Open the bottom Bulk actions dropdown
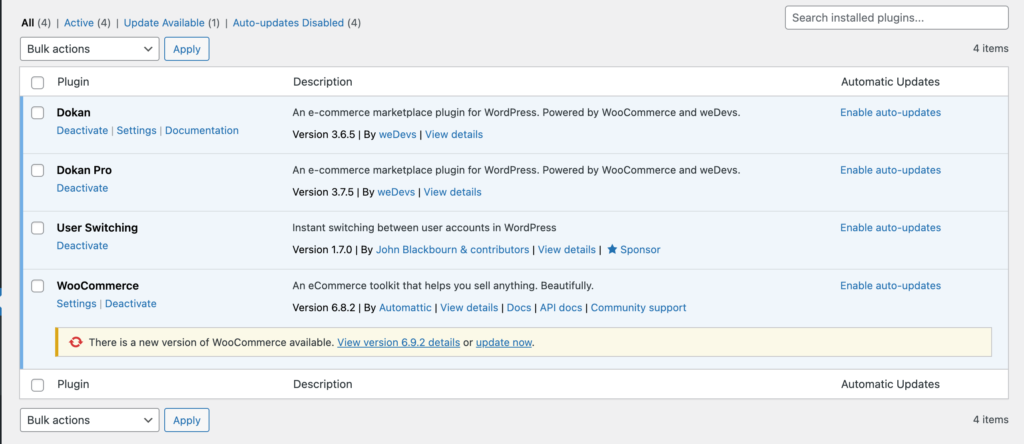The image size is (1024, 444). point(89,420)
